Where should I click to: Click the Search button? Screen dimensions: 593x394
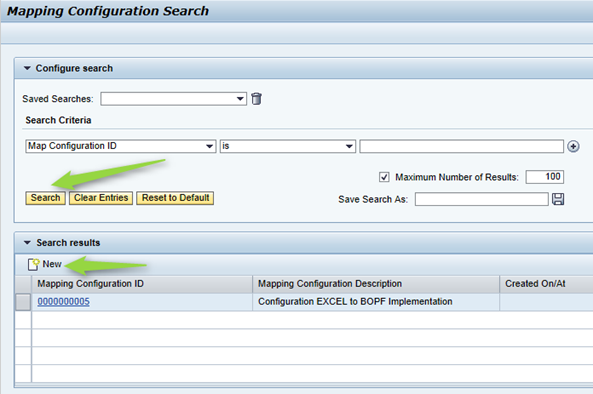pos(45,198)
